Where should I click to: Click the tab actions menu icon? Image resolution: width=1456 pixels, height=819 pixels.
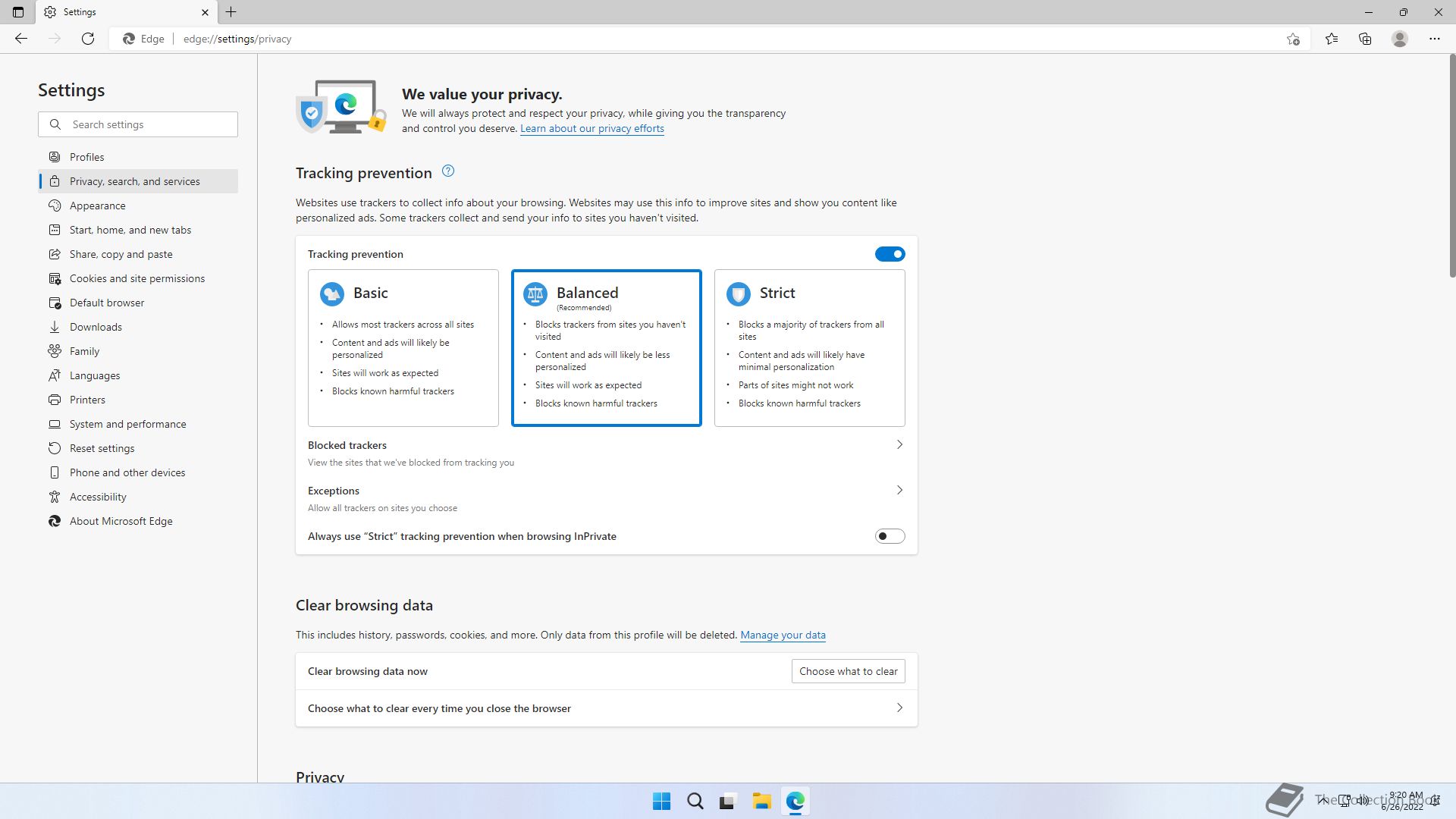click(18, 12)
